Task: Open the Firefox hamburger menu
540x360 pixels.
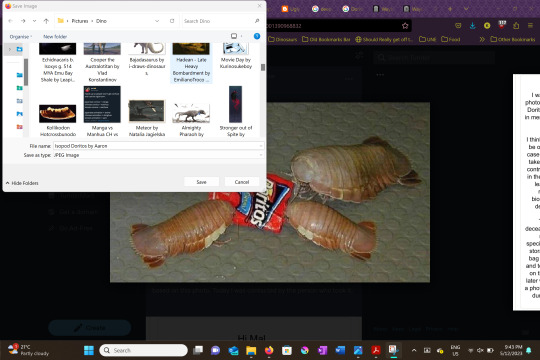Action: [530, 25]
